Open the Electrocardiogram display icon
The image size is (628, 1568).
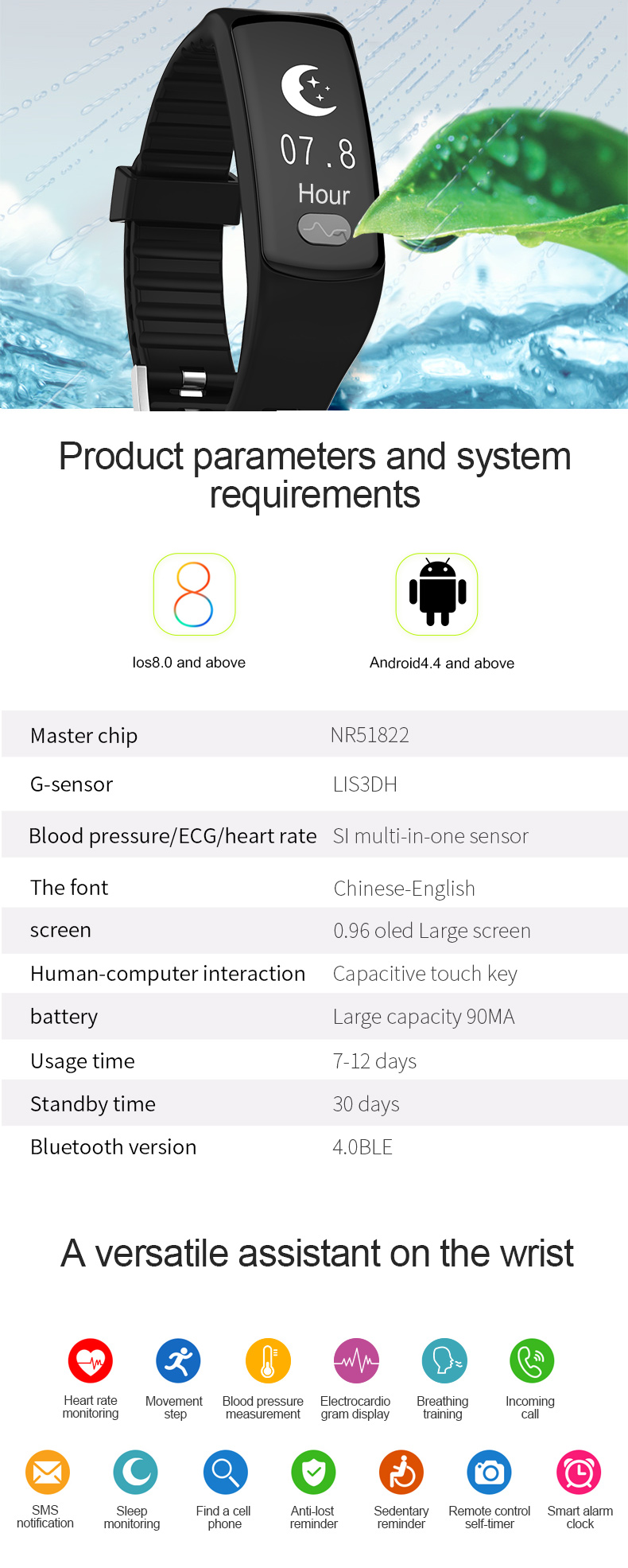pos(356,1360)
